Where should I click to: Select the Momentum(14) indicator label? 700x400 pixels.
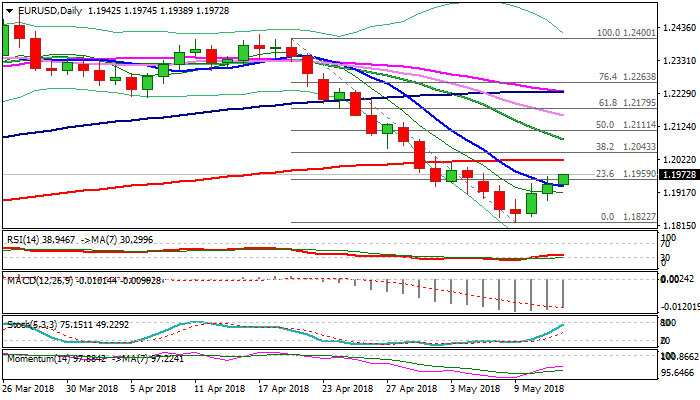[x=40, y=357]
